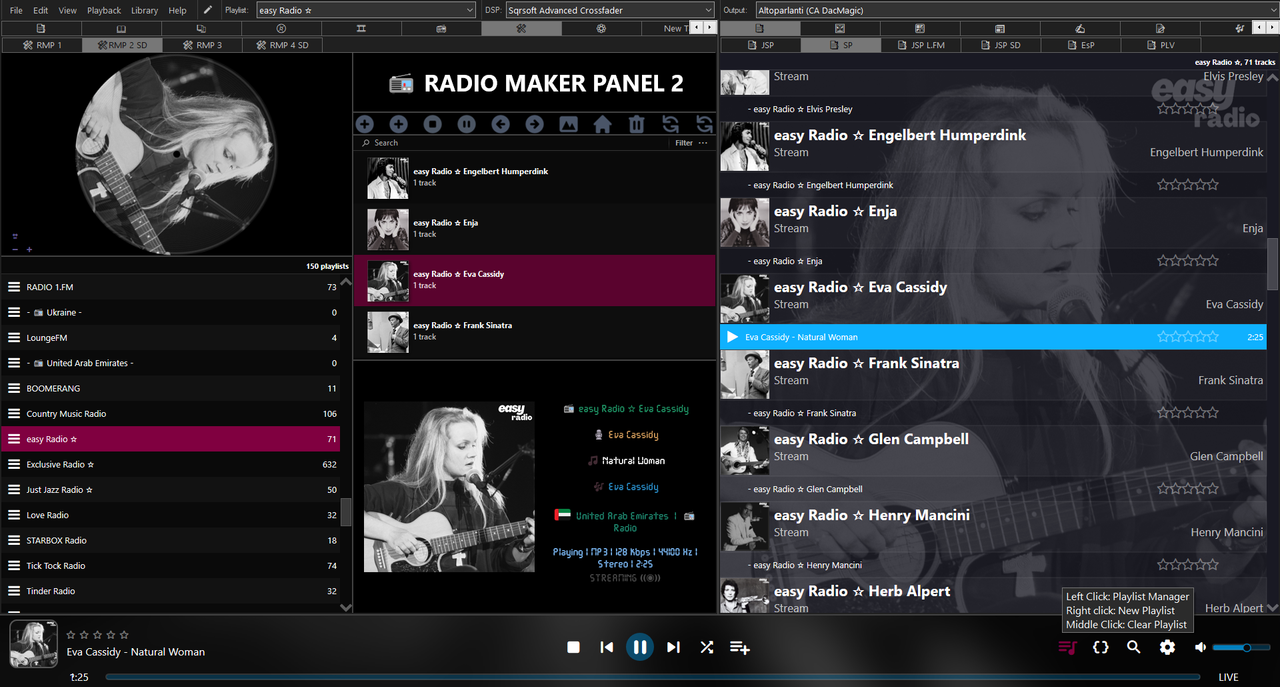The image size is (1280, 687).
Task: Rate the easy Radio ☆ Enja track row
Action: click(1188, 261)
